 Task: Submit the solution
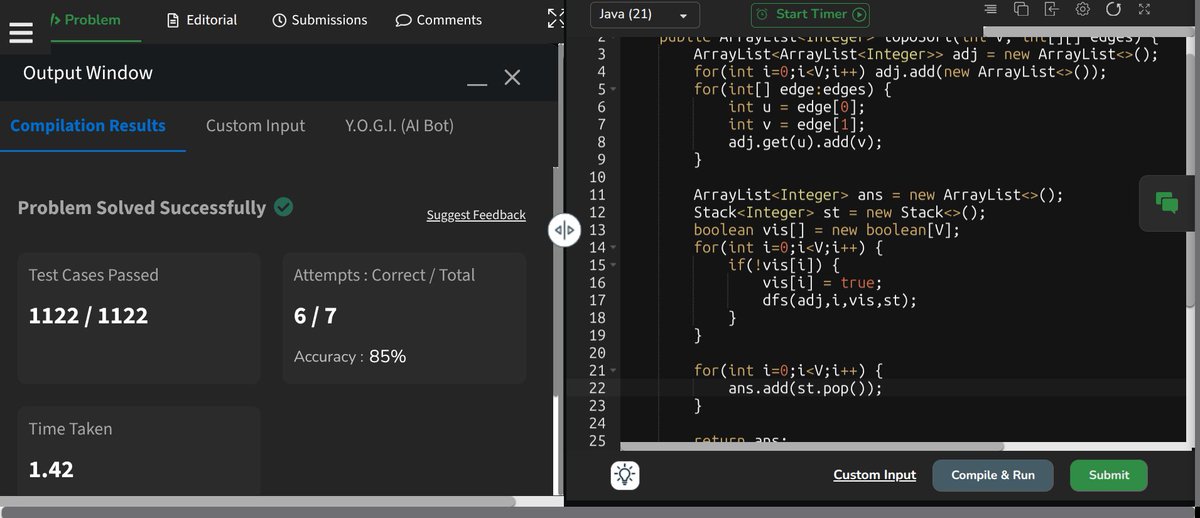point(1108,475)
